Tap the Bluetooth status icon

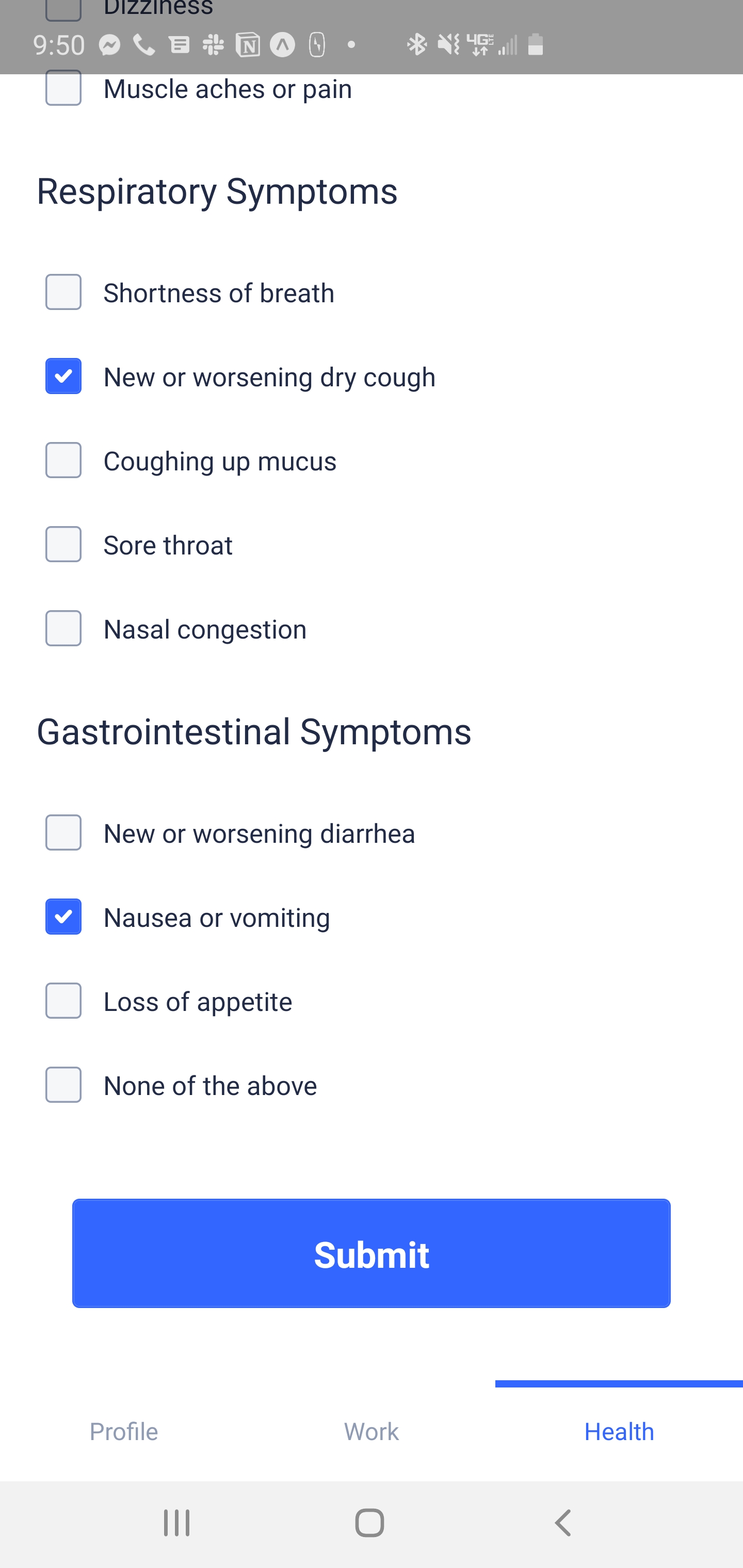[x=417, y=44]
